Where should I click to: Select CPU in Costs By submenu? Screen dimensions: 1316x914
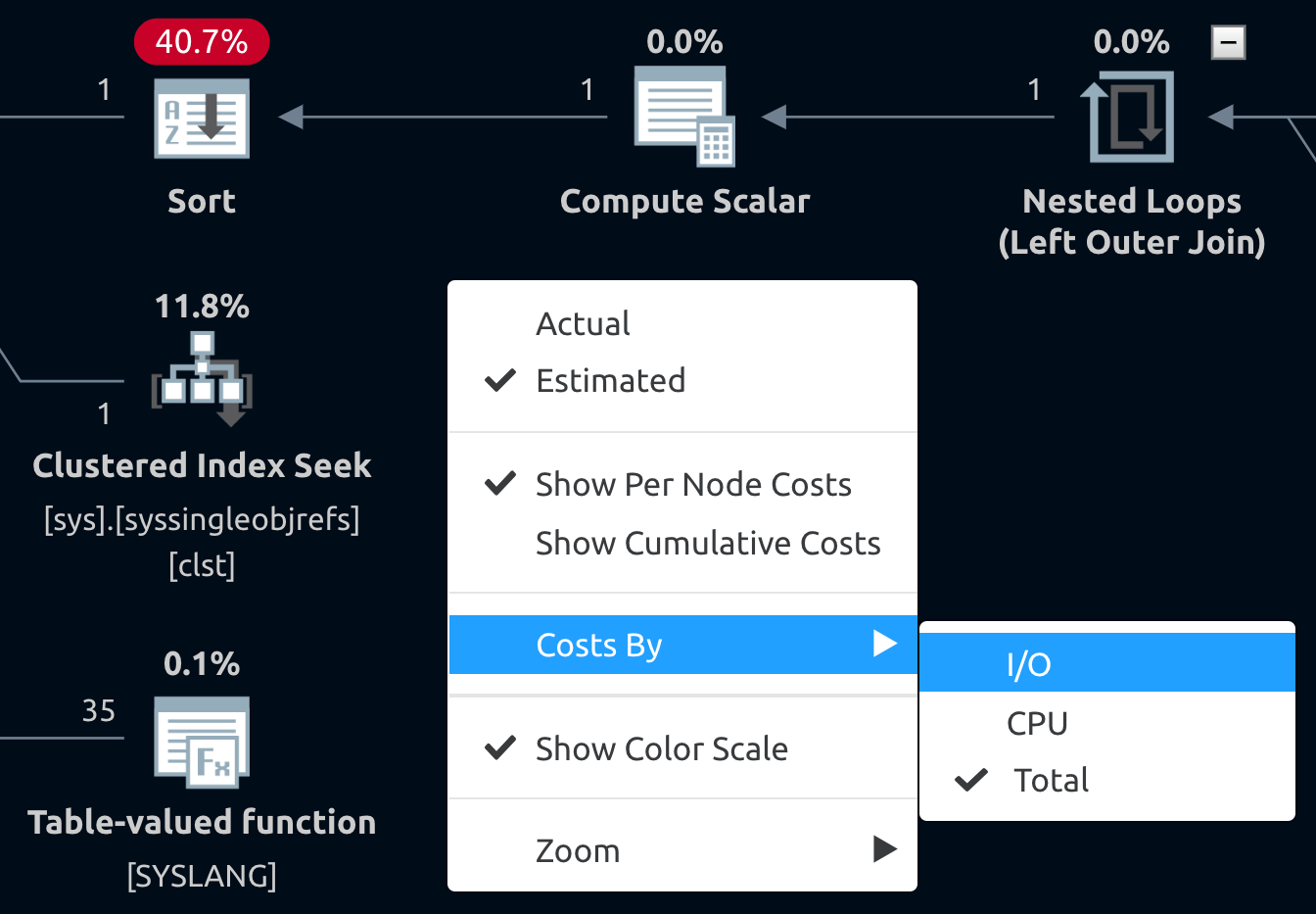click(x=1037, y=723)
